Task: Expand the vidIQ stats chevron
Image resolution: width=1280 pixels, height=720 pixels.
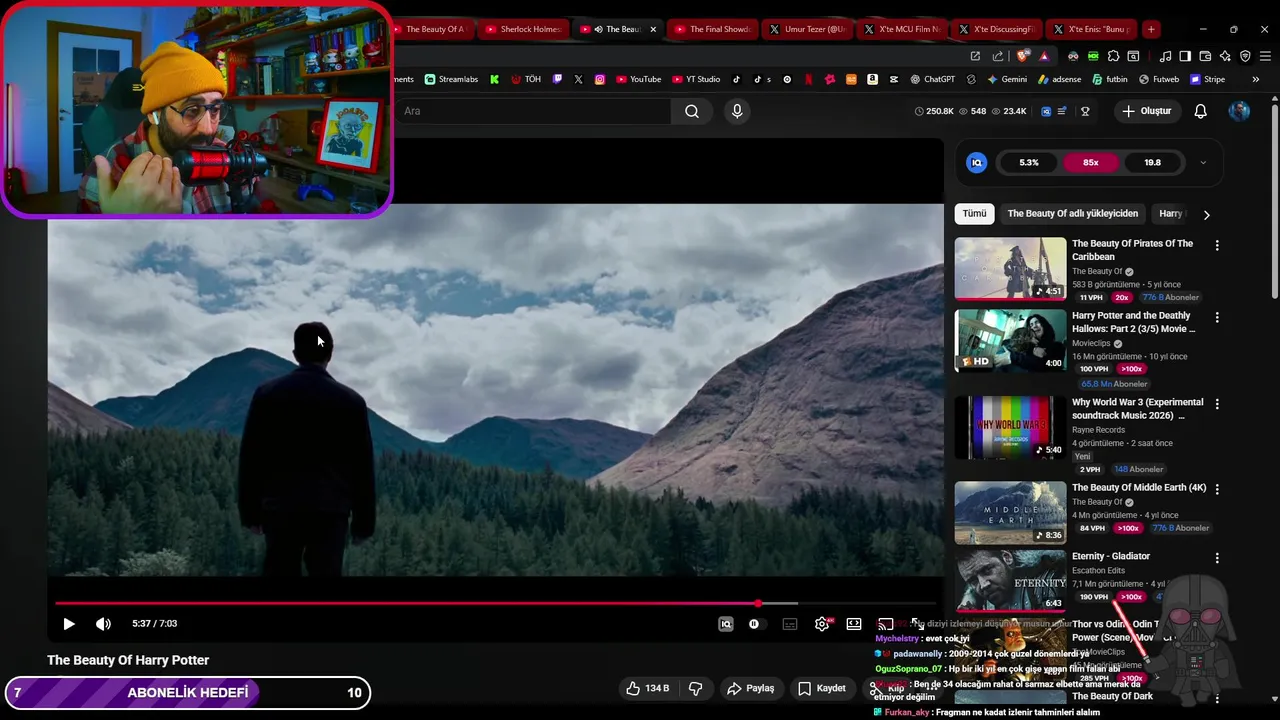Action: click(1203, 162)
